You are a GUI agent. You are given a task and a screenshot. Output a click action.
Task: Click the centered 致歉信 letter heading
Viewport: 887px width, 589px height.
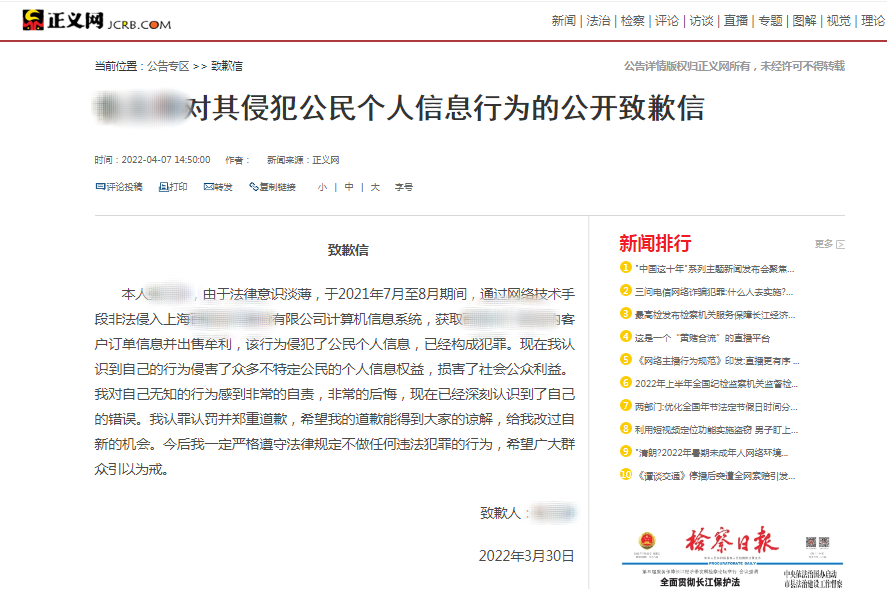[348, 250]
